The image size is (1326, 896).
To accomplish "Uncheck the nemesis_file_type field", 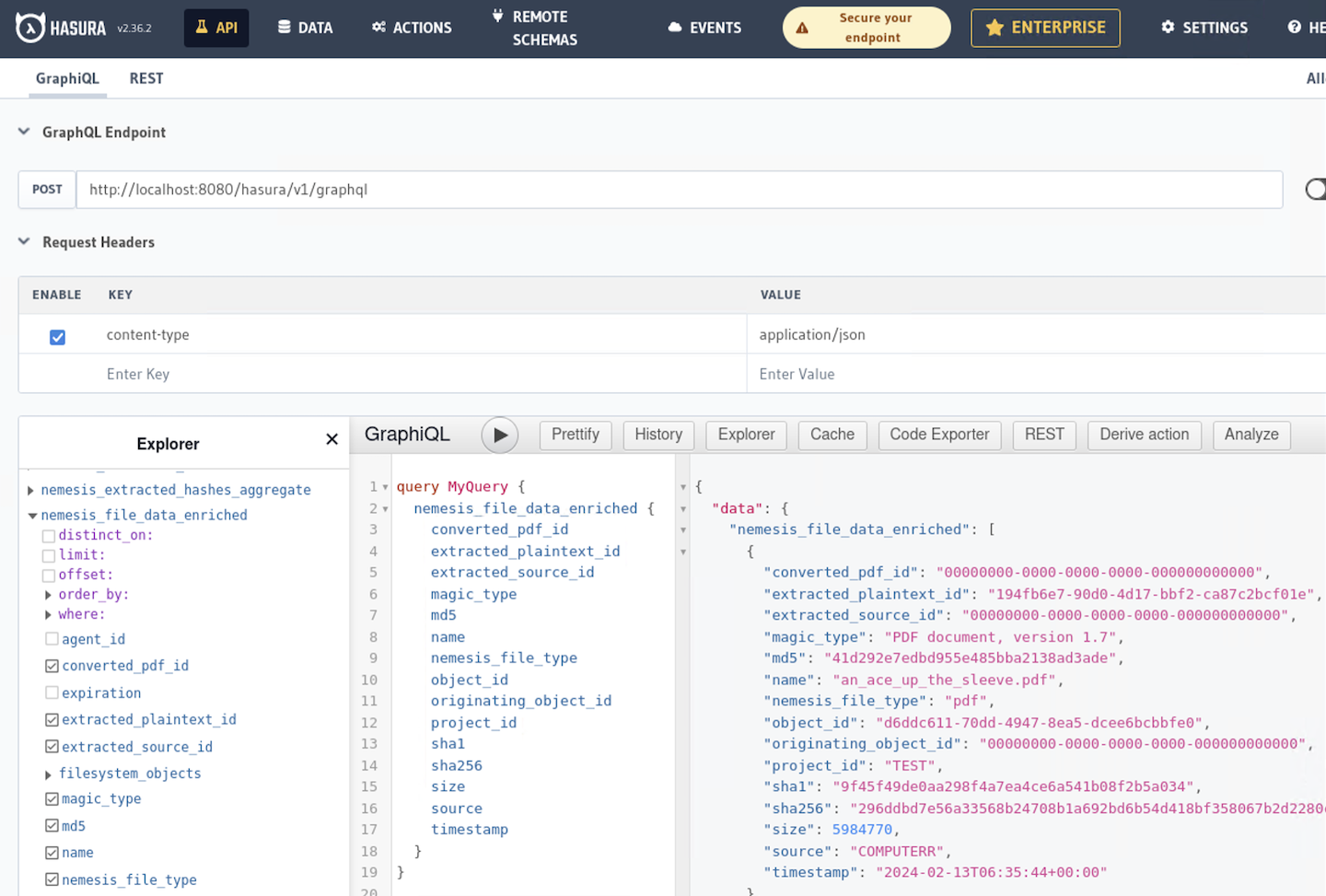I will click(x=52, y=879).
